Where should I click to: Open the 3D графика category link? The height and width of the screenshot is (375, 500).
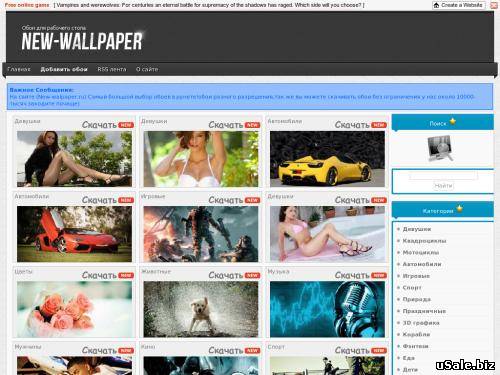421,323
